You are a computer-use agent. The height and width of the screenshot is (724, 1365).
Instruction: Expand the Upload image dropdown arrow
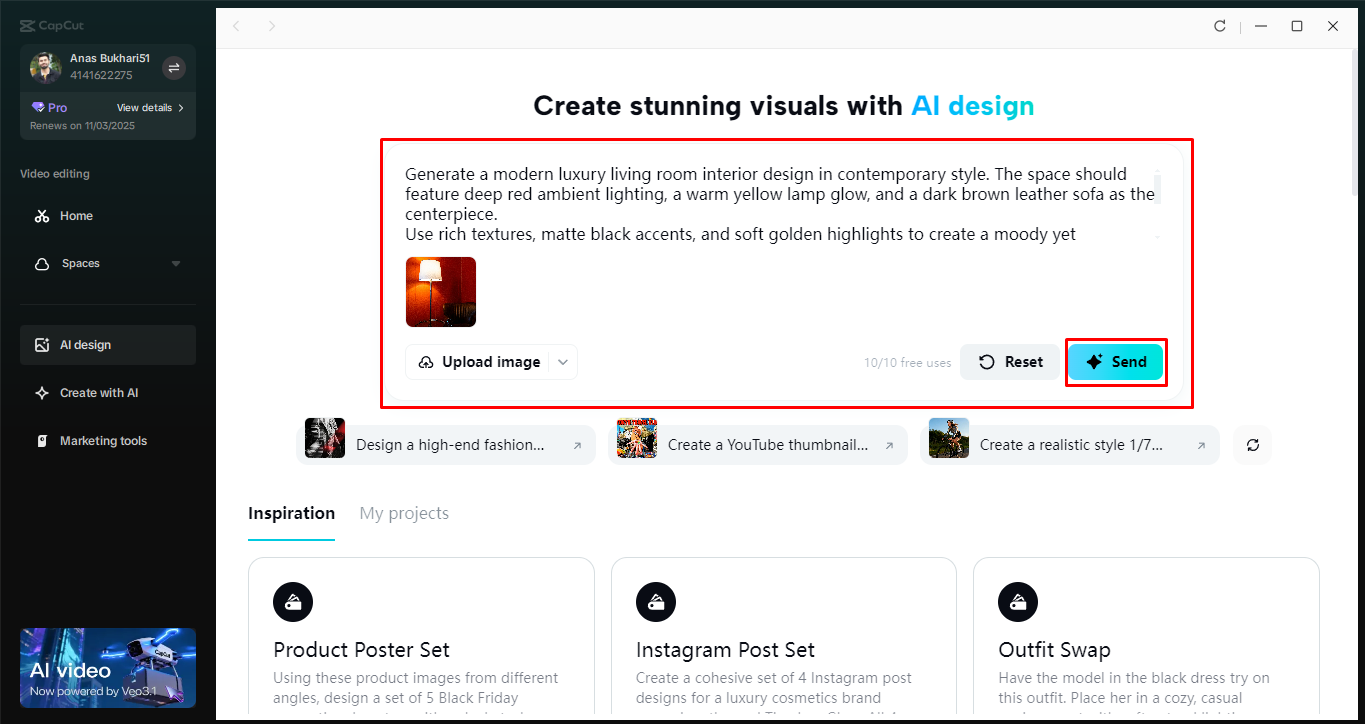[x=563, y=361]
